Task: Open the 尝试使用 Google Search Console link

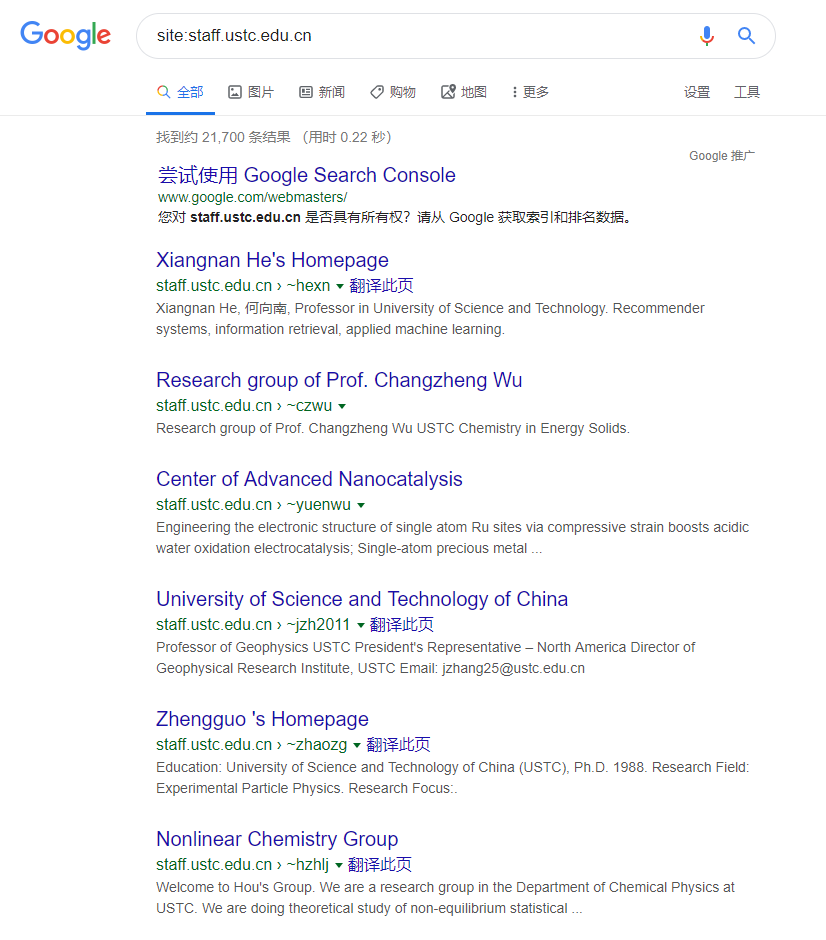Action: [x=306, y=175]
